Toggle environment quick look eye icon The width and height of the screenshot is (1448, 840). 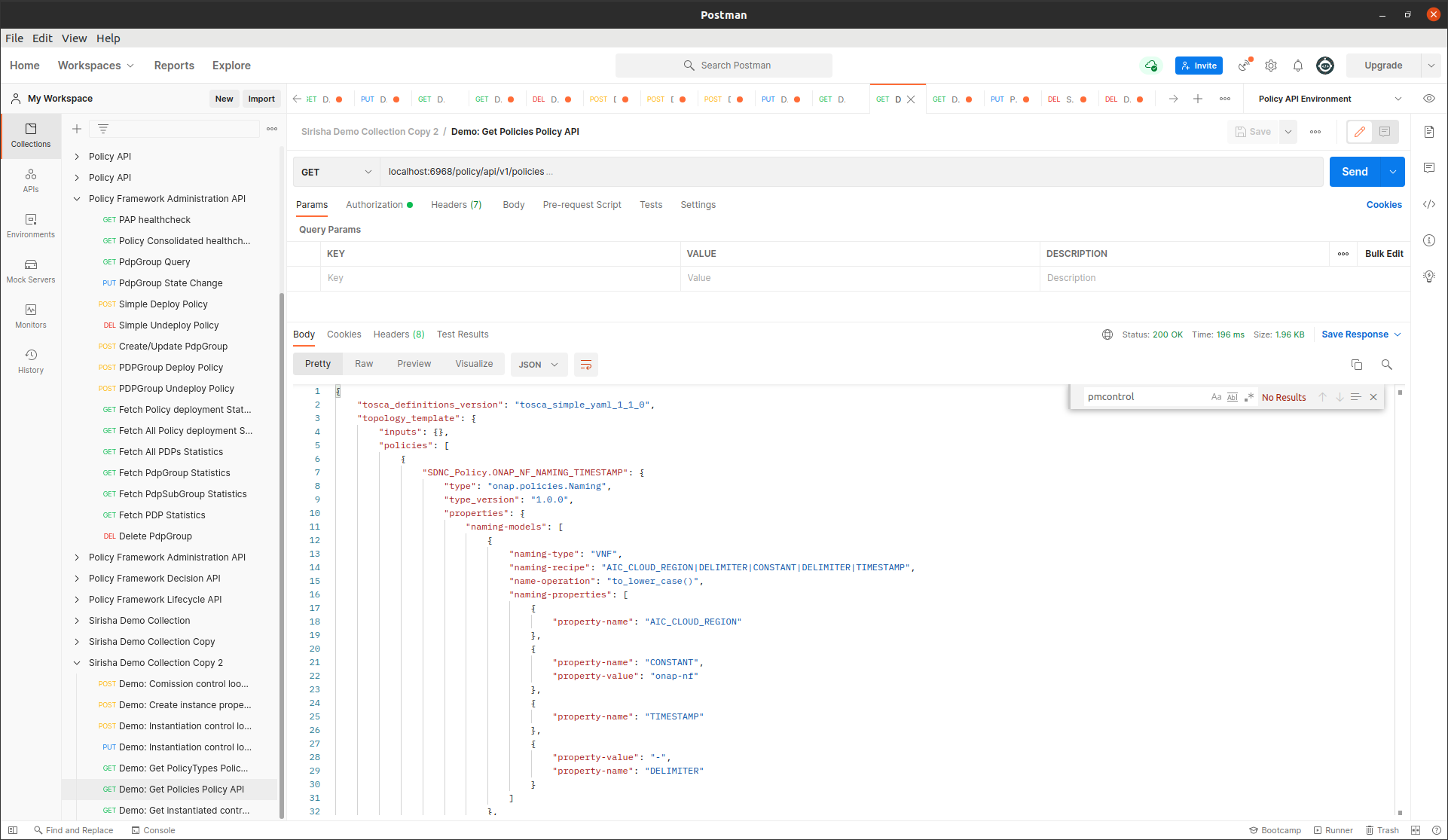(1429, 99)
